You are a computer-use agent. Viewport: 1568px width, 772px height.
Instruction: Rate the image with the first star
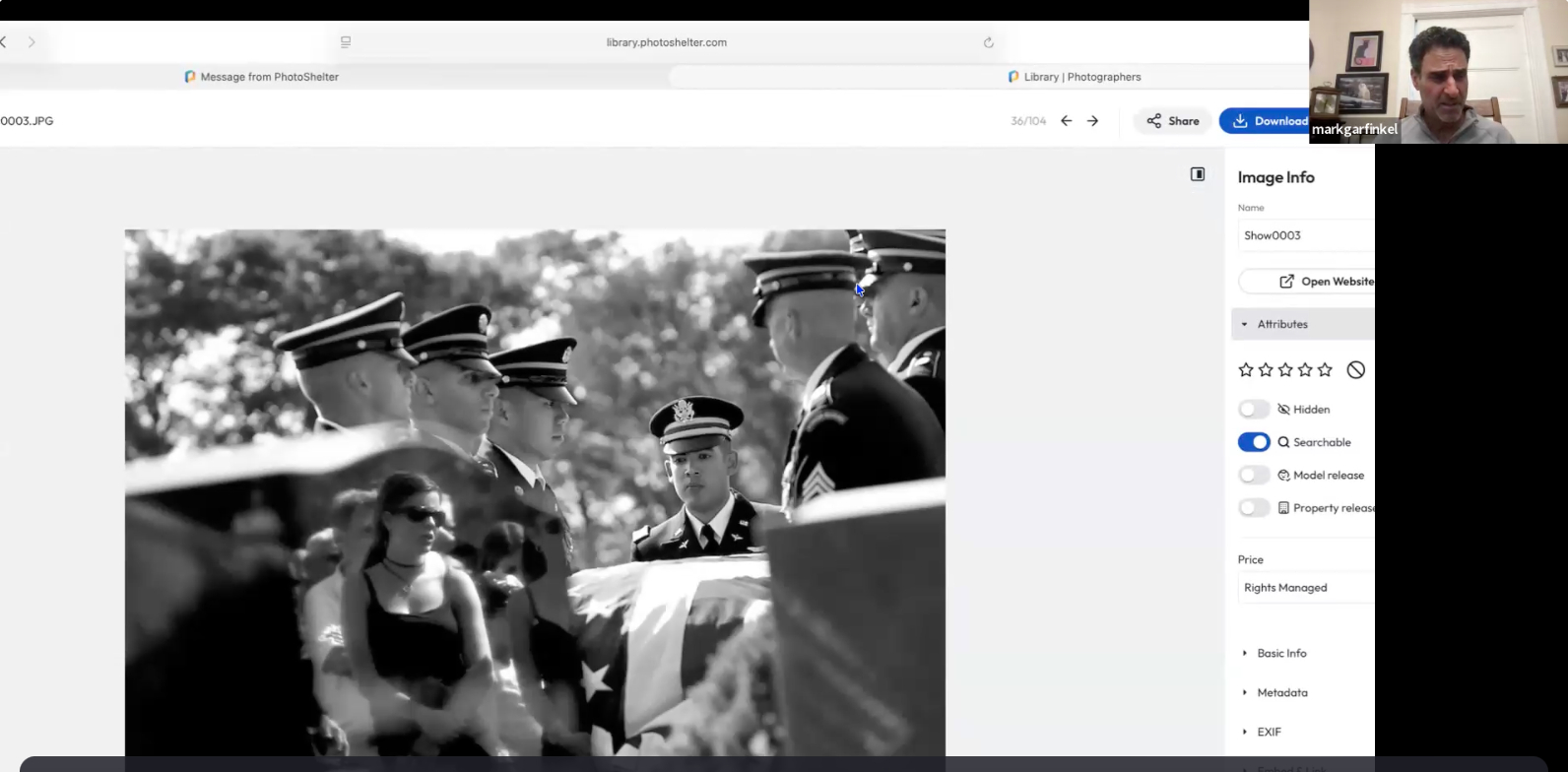pos(1246,370)
